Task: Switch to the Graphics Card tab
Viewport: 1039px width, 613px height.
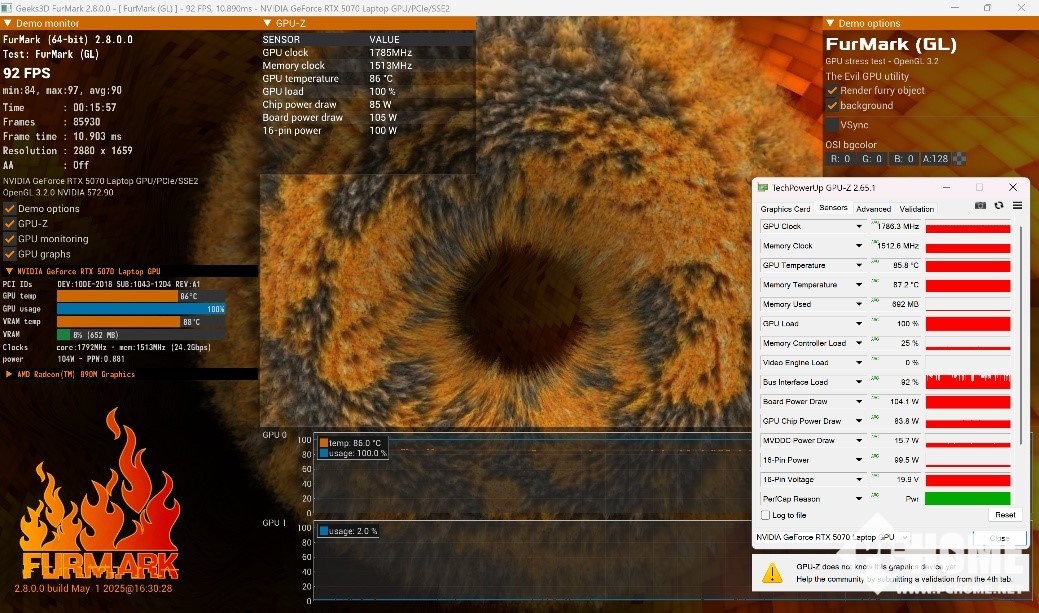Action: [x=785, y=209]
